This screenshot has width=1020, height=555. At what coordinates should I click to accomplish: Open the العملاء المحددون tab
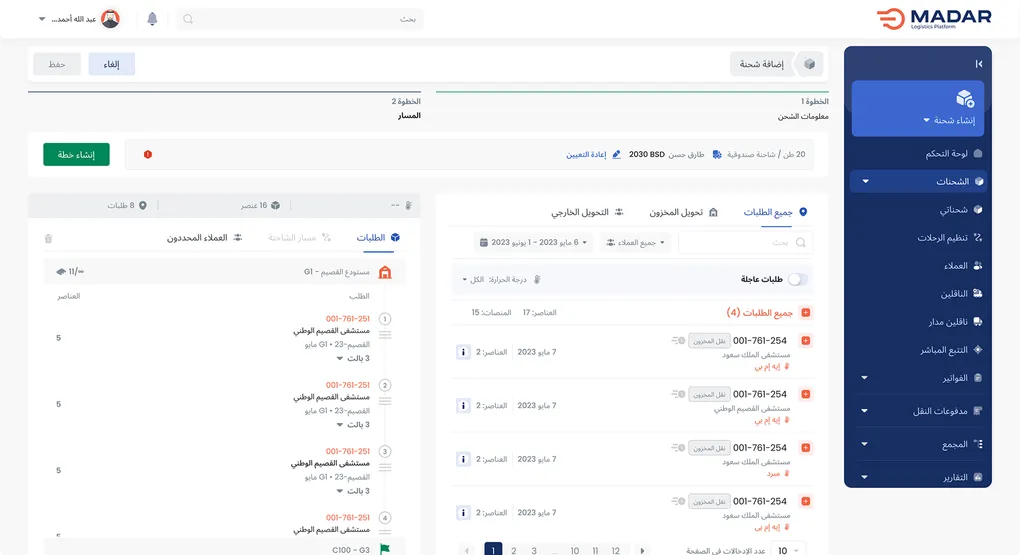pyautogui.click(x=204, y=238)
